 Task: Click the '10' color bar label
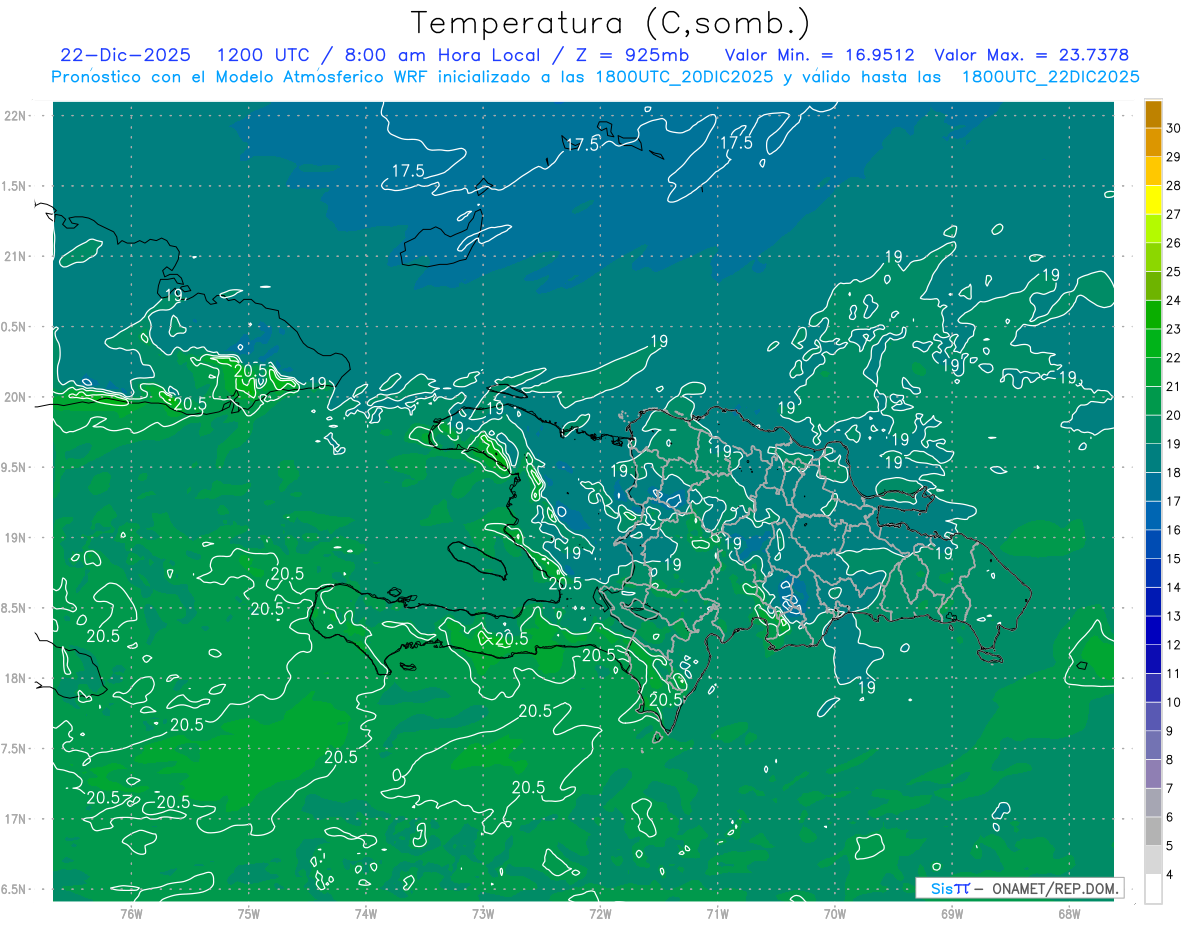click(1174, 702)
